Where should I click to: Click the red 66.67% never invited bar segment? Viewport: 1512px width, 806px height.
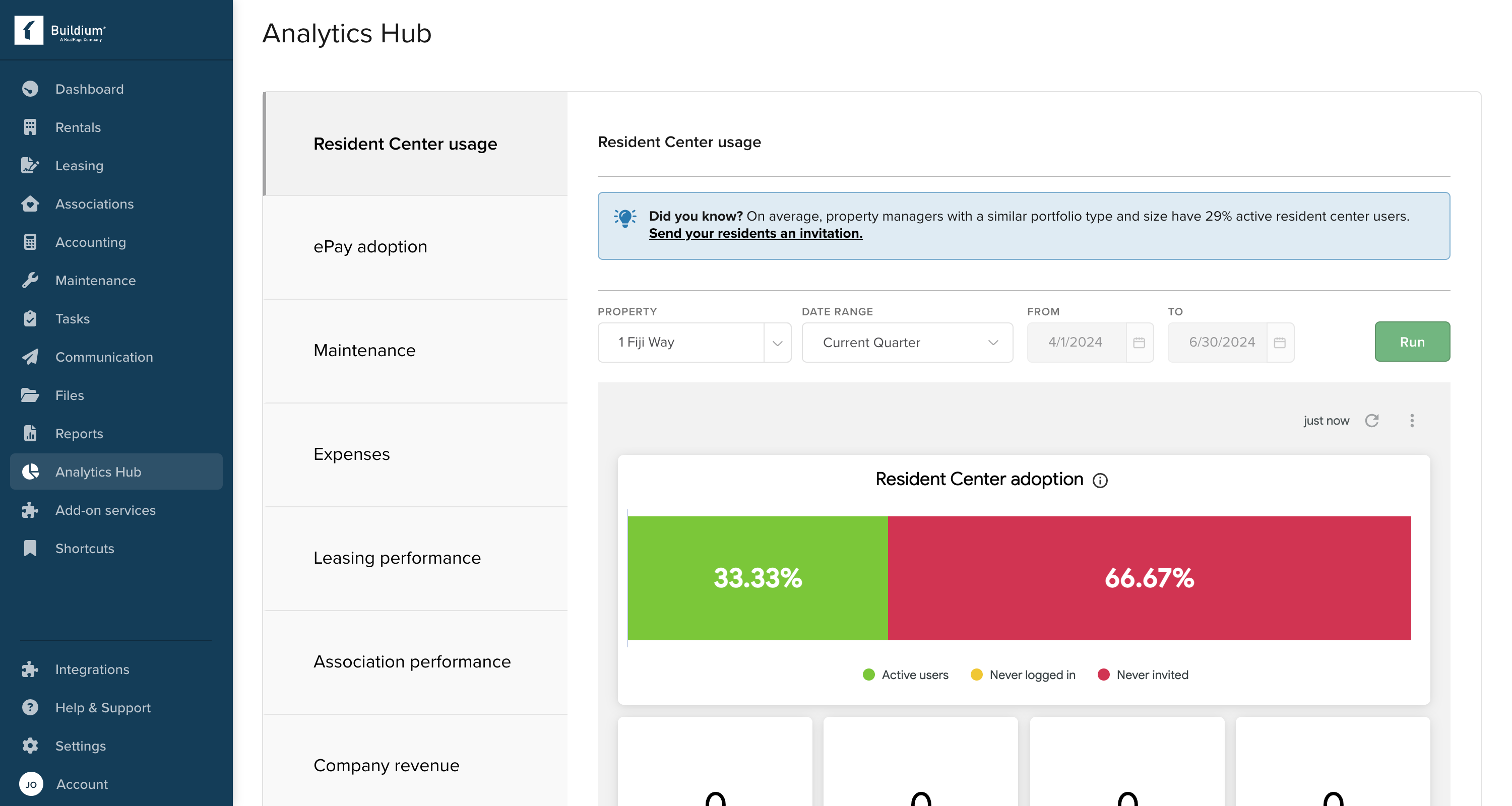click(1149, 578)
